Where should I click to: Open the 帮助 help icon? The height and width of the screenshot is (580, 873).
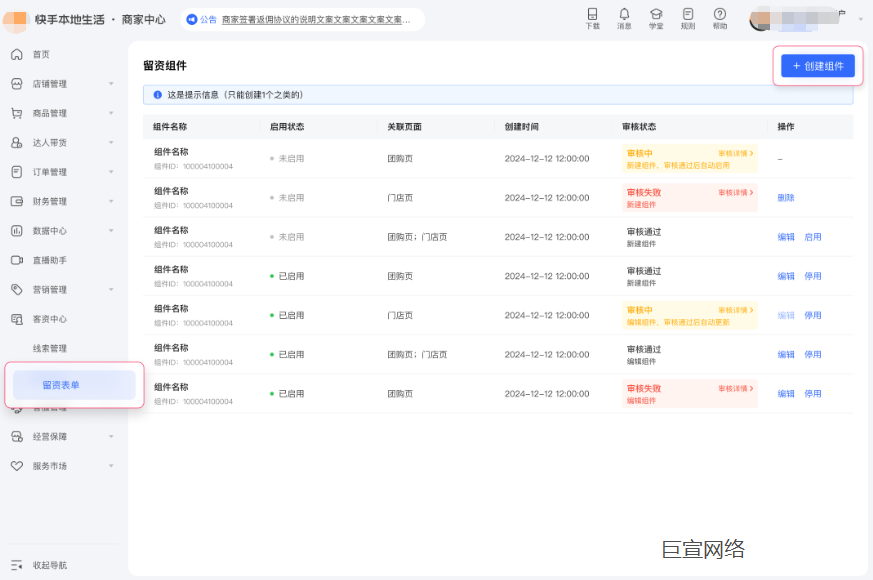click(x=720, y=15)
